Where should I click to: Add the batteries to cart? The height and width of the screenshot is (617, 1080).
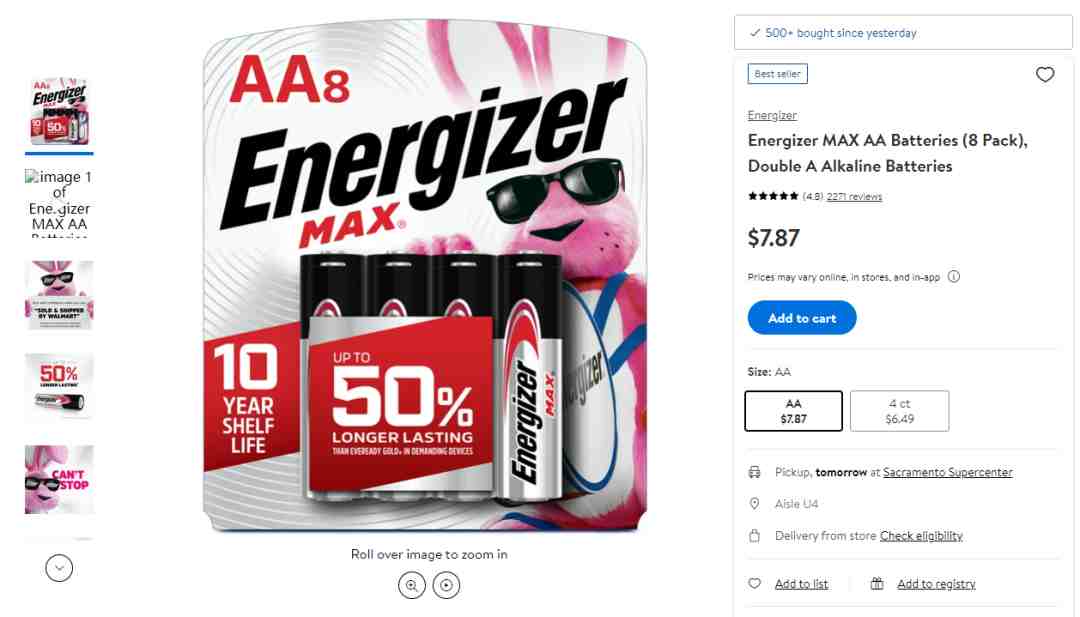(x=802, y=318)
